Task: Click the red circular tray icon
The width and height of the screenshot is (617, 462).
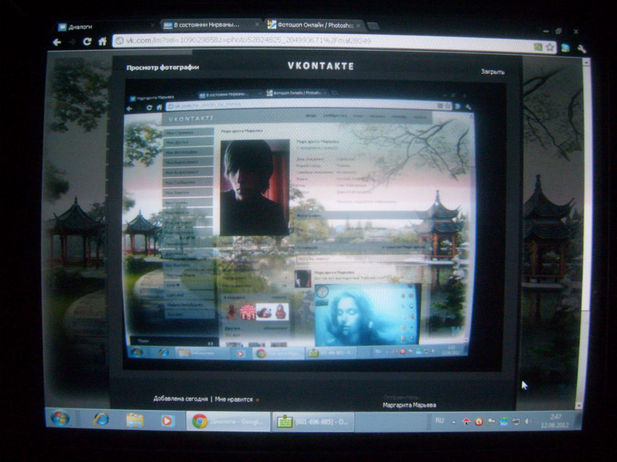Action: point(479,422)
